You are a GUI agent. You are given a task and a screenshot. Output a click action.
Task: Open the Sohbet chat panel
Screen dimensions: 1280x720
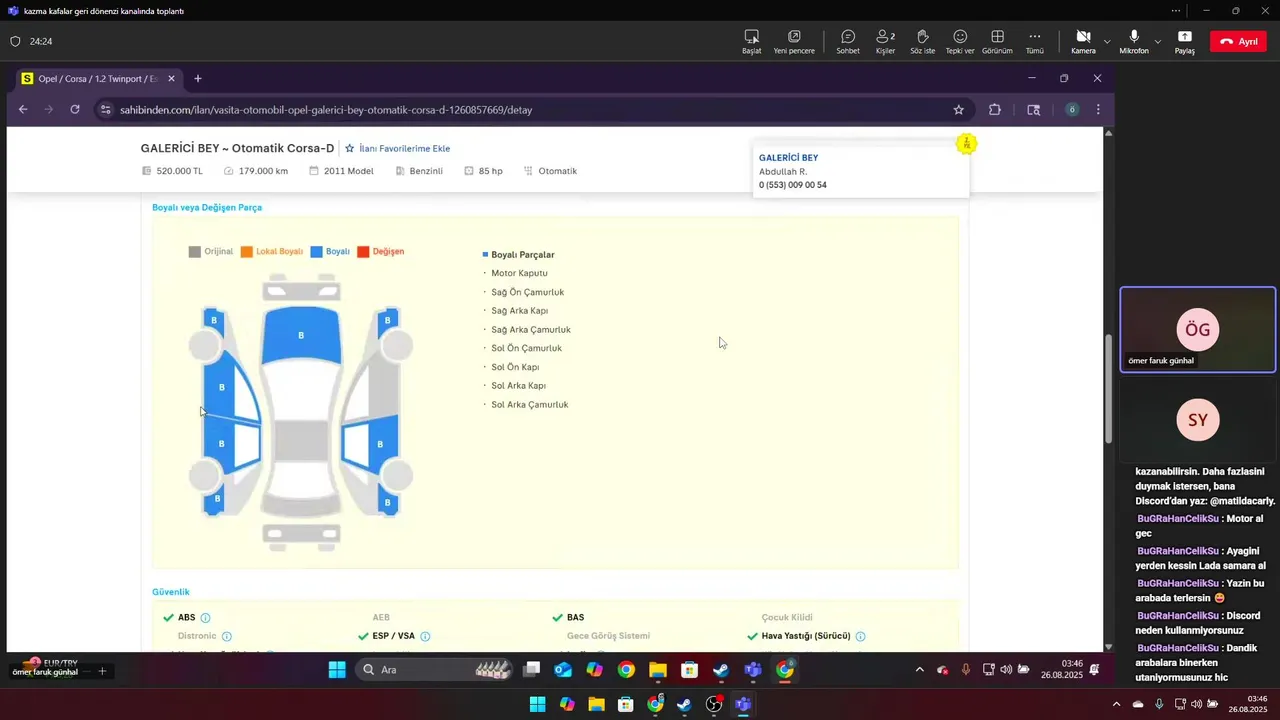848,41
